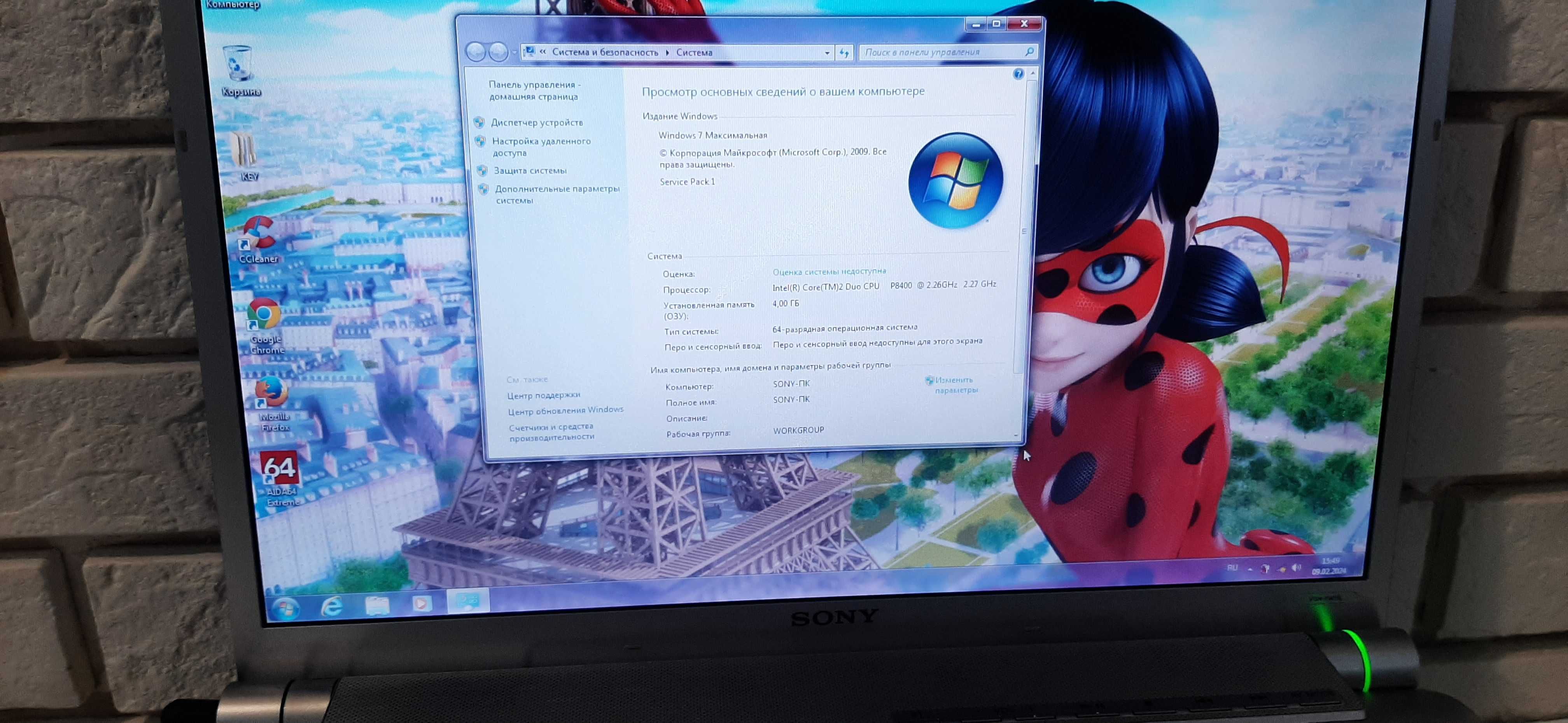
Task: Click the volume speaker tray icon
Action: [1297, 568]
